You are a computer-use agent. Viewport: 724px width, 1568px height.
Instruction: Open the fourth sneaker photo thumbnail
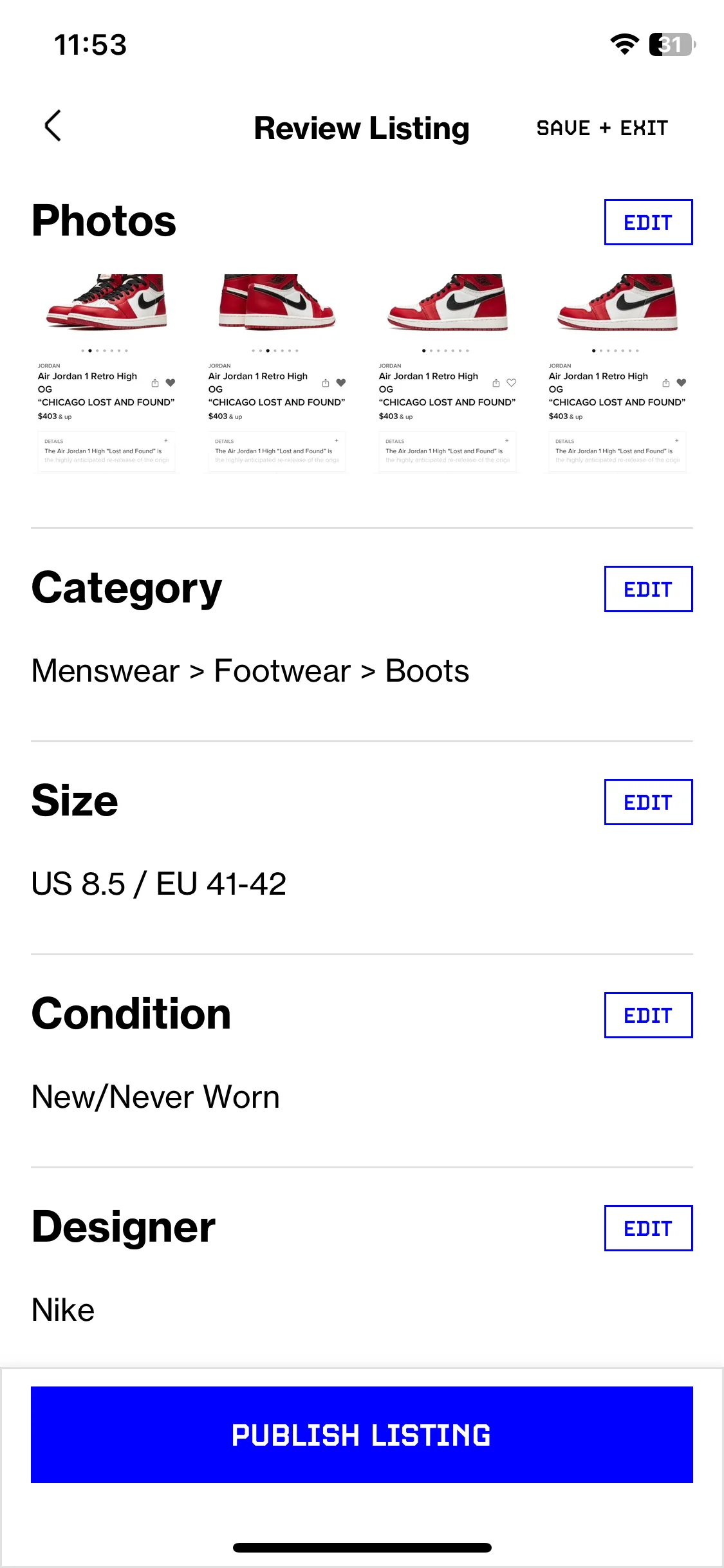pyautogui.click(x=617, y=373)
